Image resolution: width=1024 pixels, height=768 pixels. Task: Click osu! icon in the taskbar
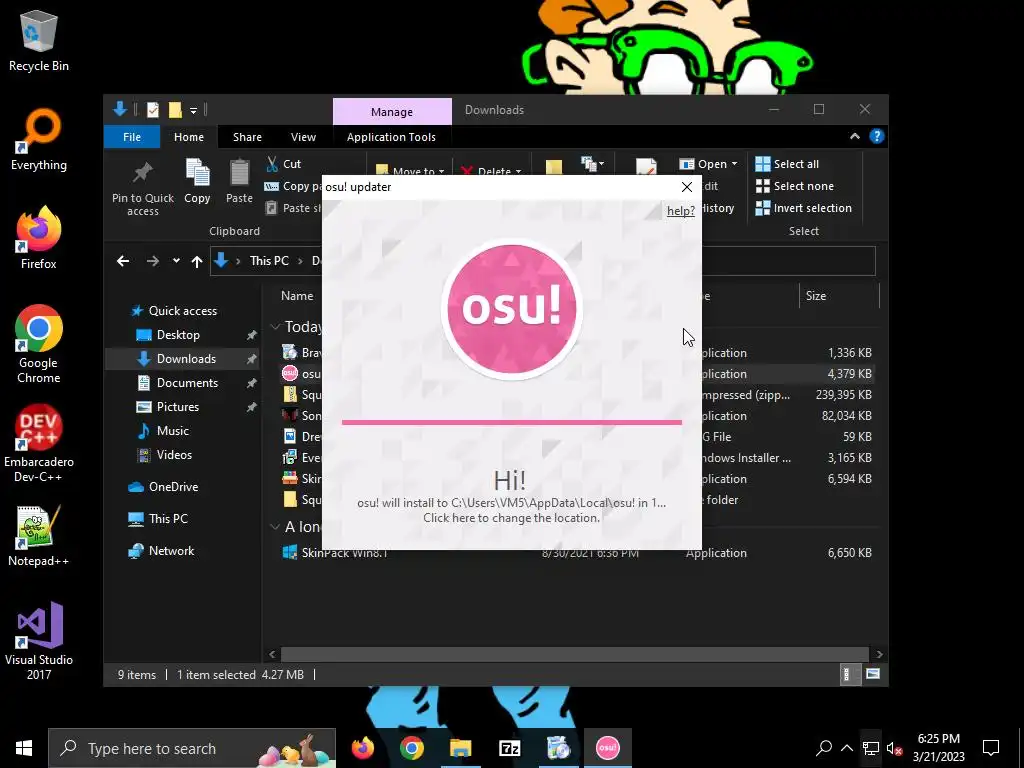[607, 748]
